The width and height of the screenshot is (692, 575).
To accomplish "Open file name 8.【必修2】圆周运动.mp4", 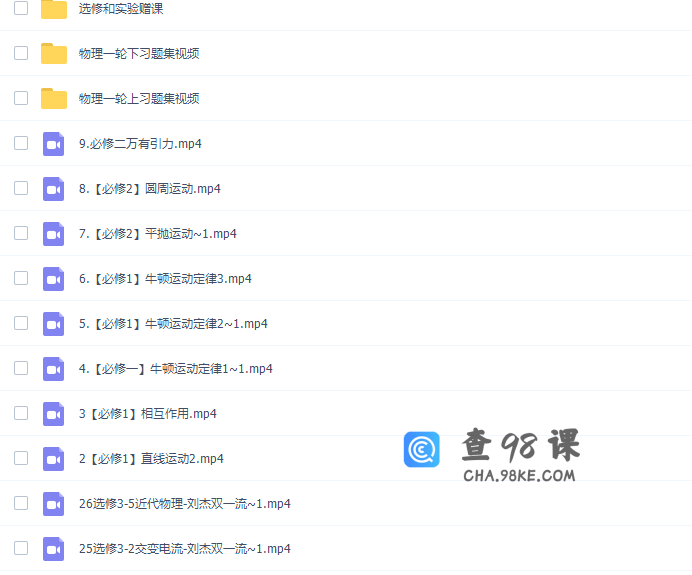I will coord(150,188).
